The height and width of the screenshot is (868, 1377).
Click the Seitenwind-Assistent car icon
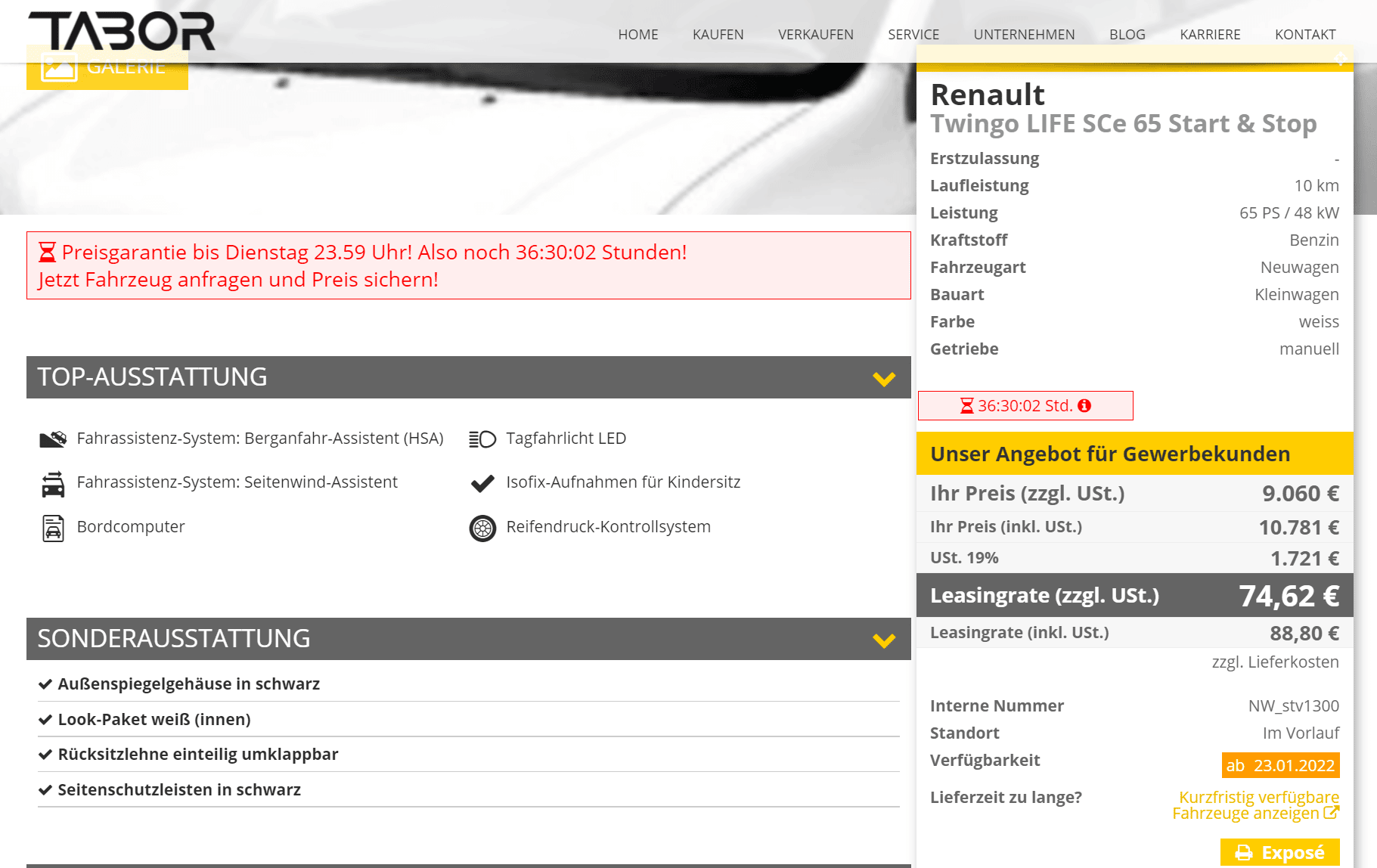click(53, 484)
